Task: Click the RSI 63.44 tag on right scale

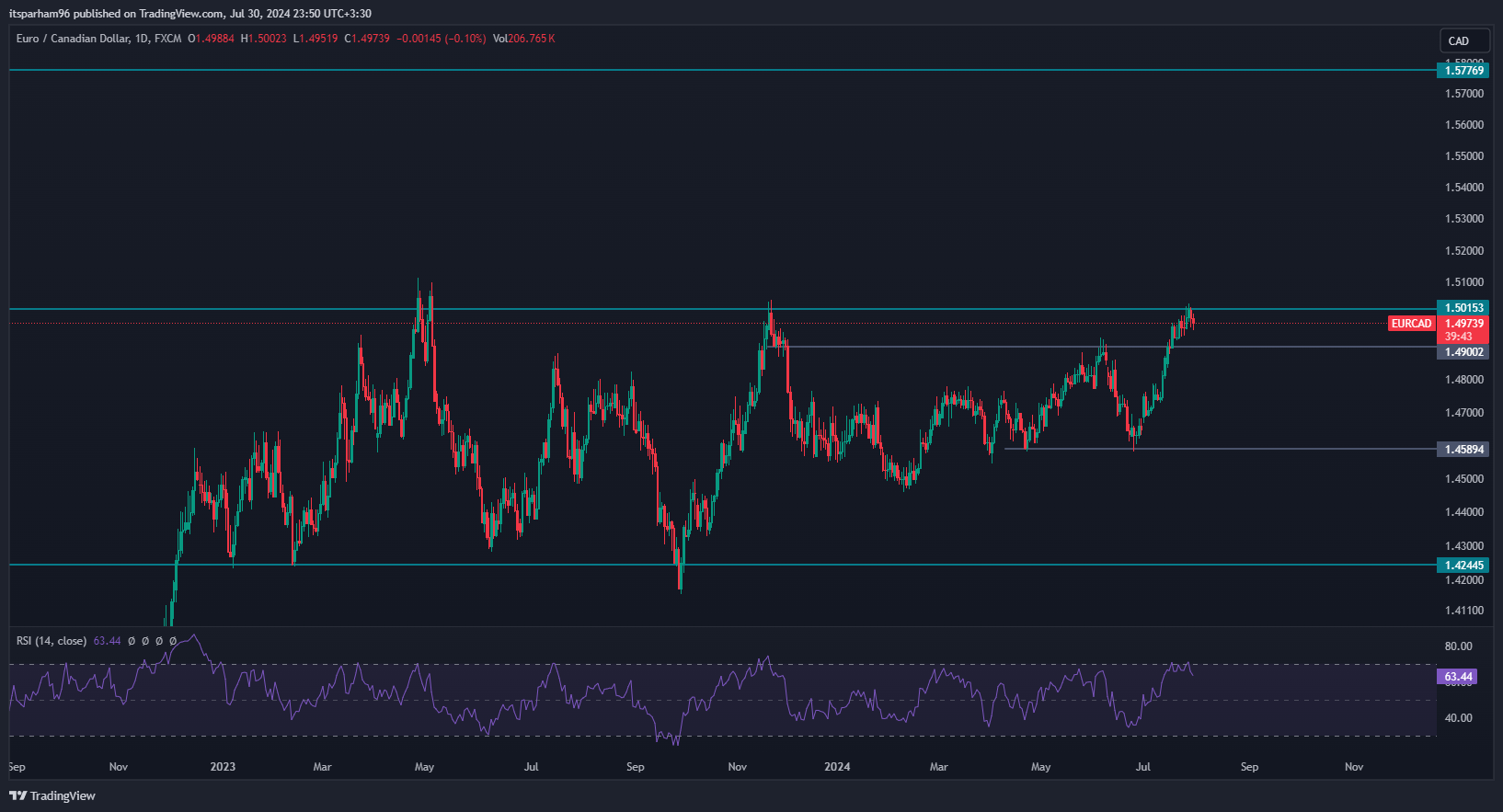Action: [x=1458, y=677]
